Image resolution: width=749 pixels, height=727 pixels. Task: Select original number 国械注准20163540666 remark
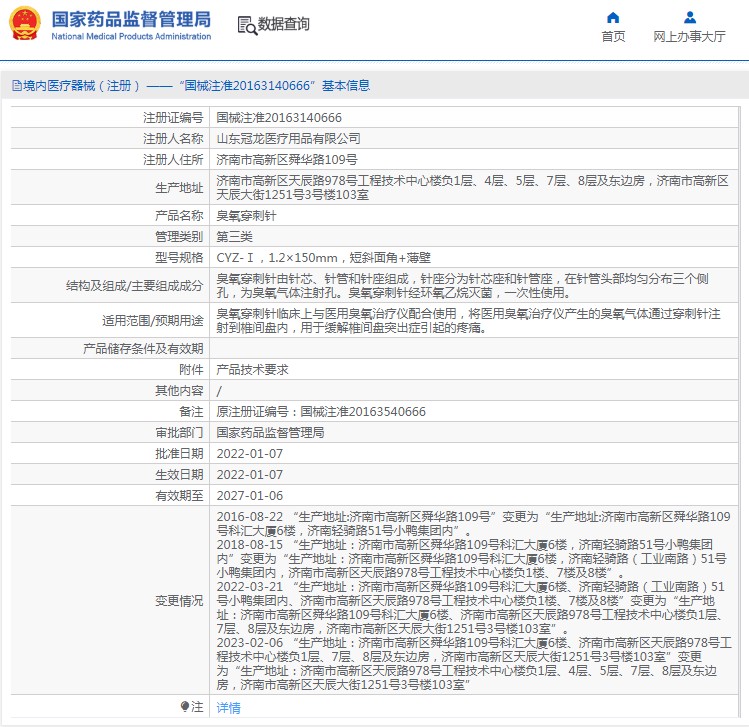[x=321, y=412]
